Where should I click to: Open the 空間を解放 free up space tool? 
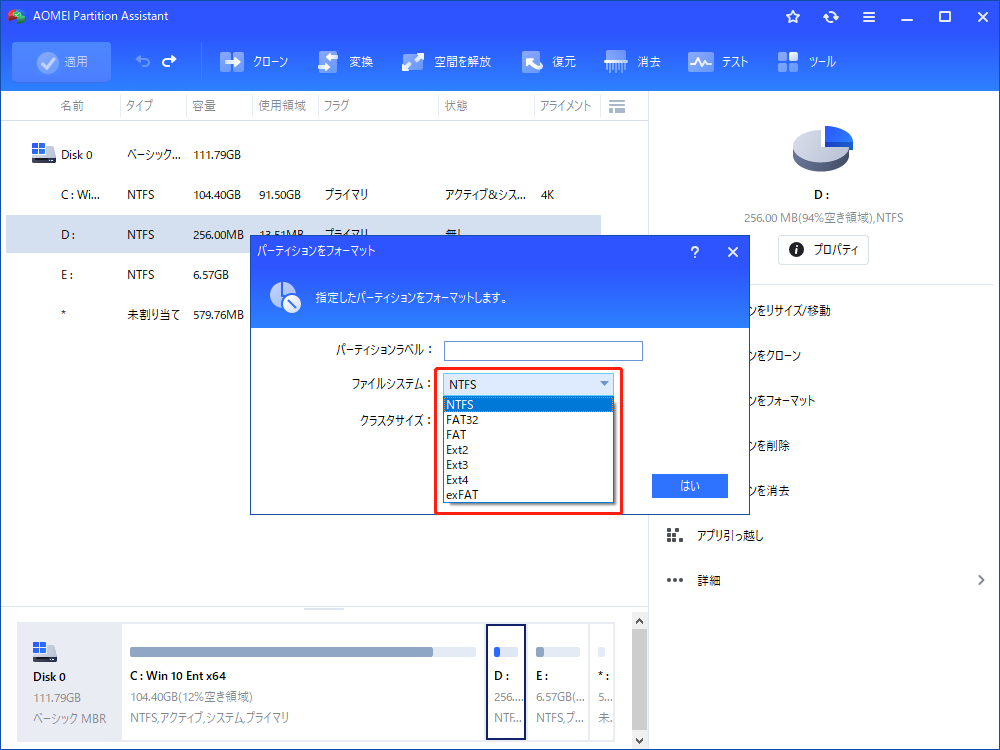click(446, 62)
